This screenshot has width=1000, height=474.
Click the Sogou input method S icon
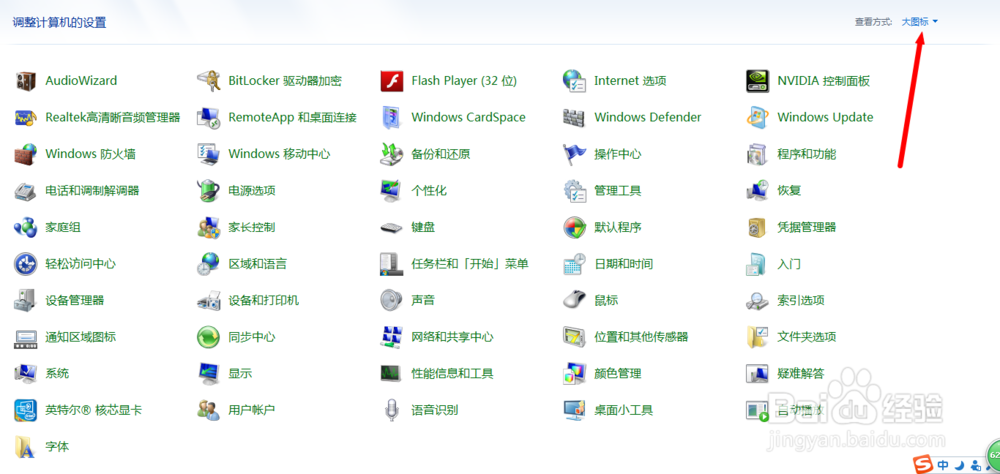(922, 464)
